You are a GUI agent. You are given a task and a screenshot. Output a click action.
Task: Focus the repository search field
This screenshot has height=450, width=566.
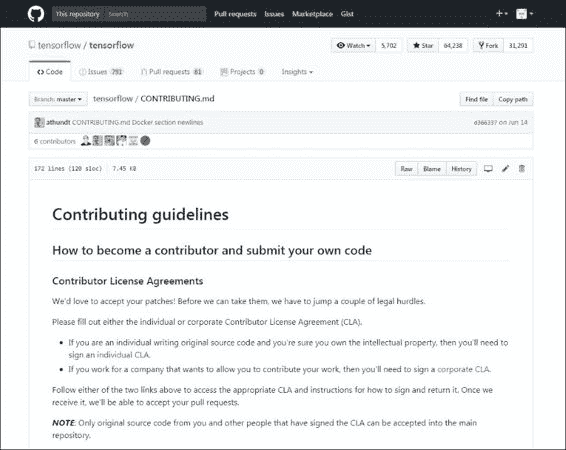pos(155,14)
